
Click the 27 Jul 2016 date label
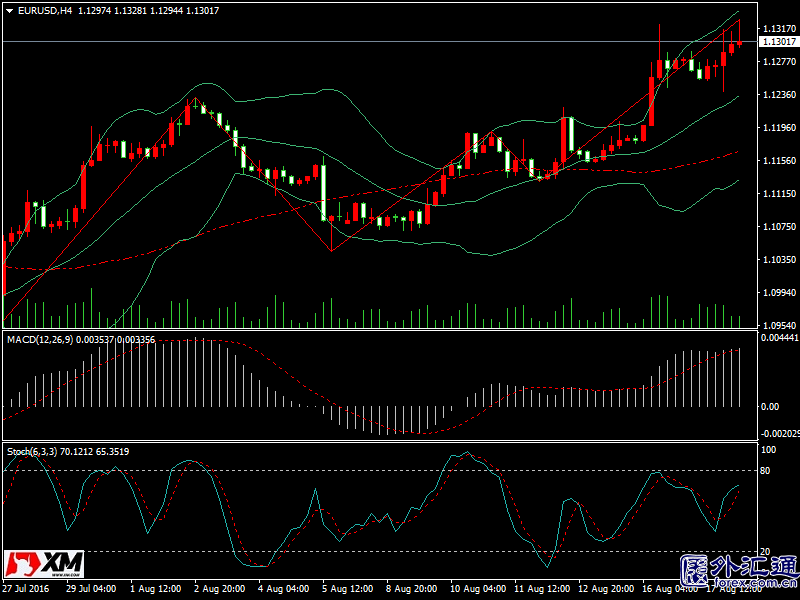pyautogui.click(x=26, y=588)
